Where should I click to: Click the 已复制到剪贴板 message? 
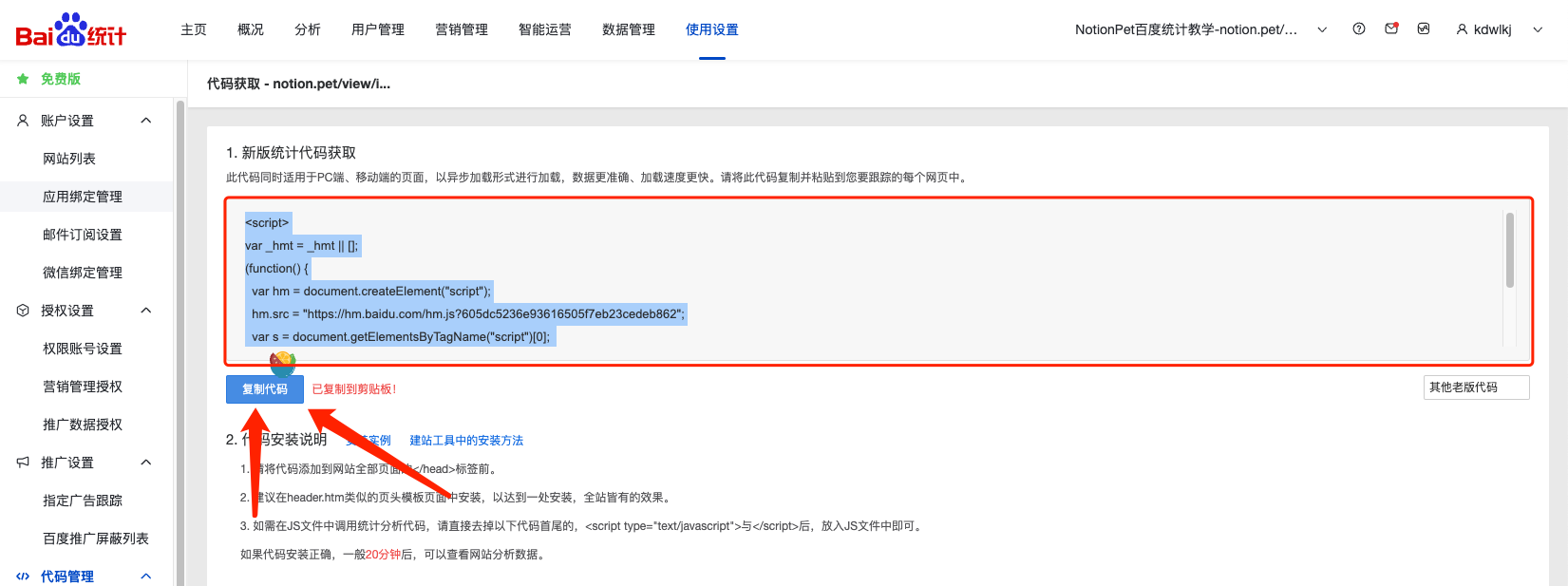(x=354, y=389)
